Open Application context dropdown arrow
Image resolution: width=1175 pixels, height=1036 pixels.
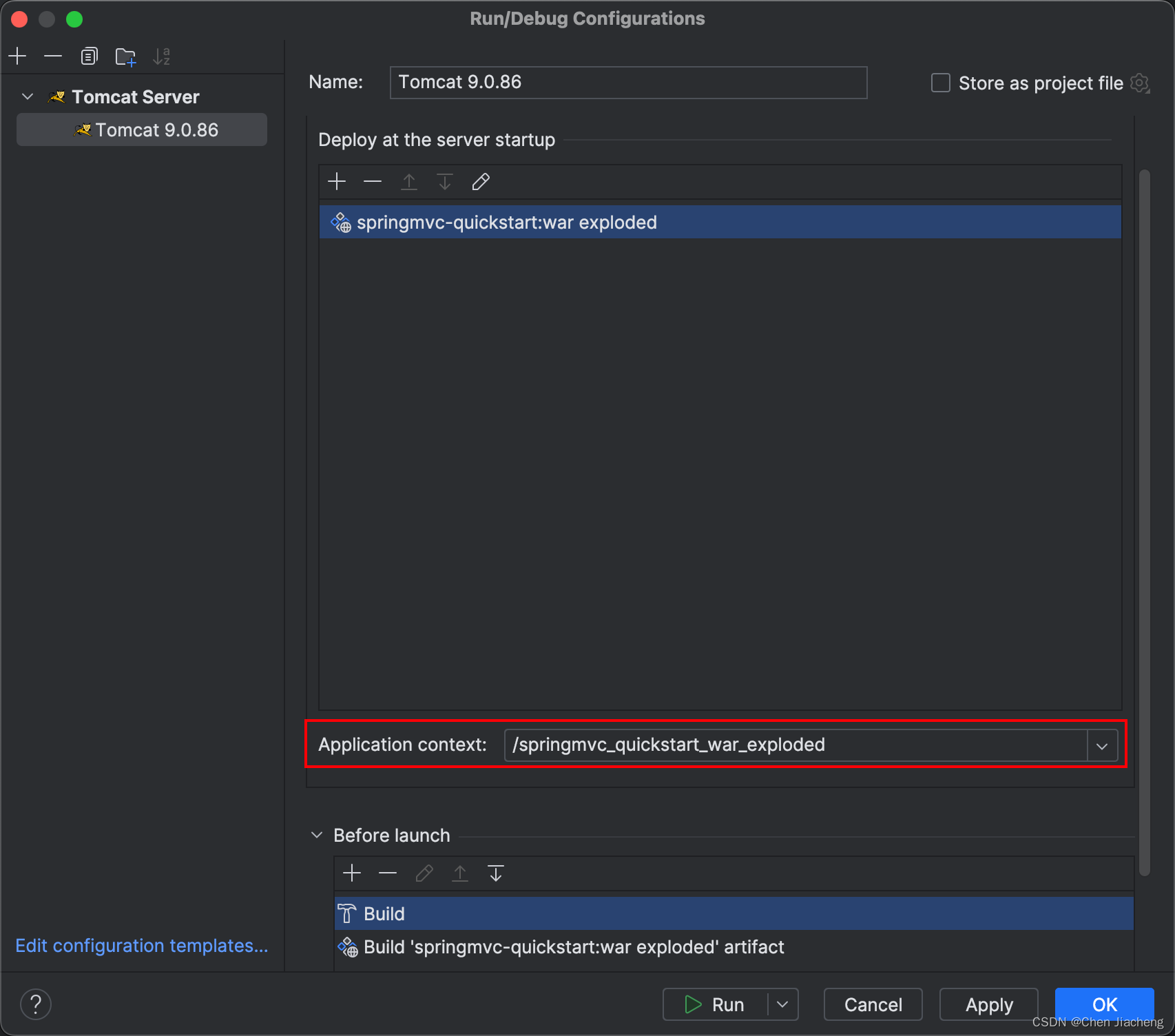[1102, 746]
